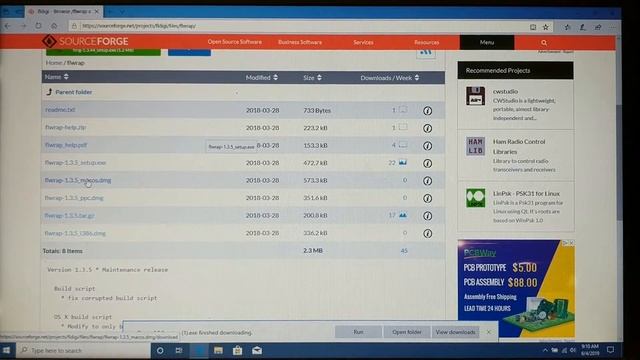Download flwrap_help.pdf
Screen dimensions: 640x360
66,145
